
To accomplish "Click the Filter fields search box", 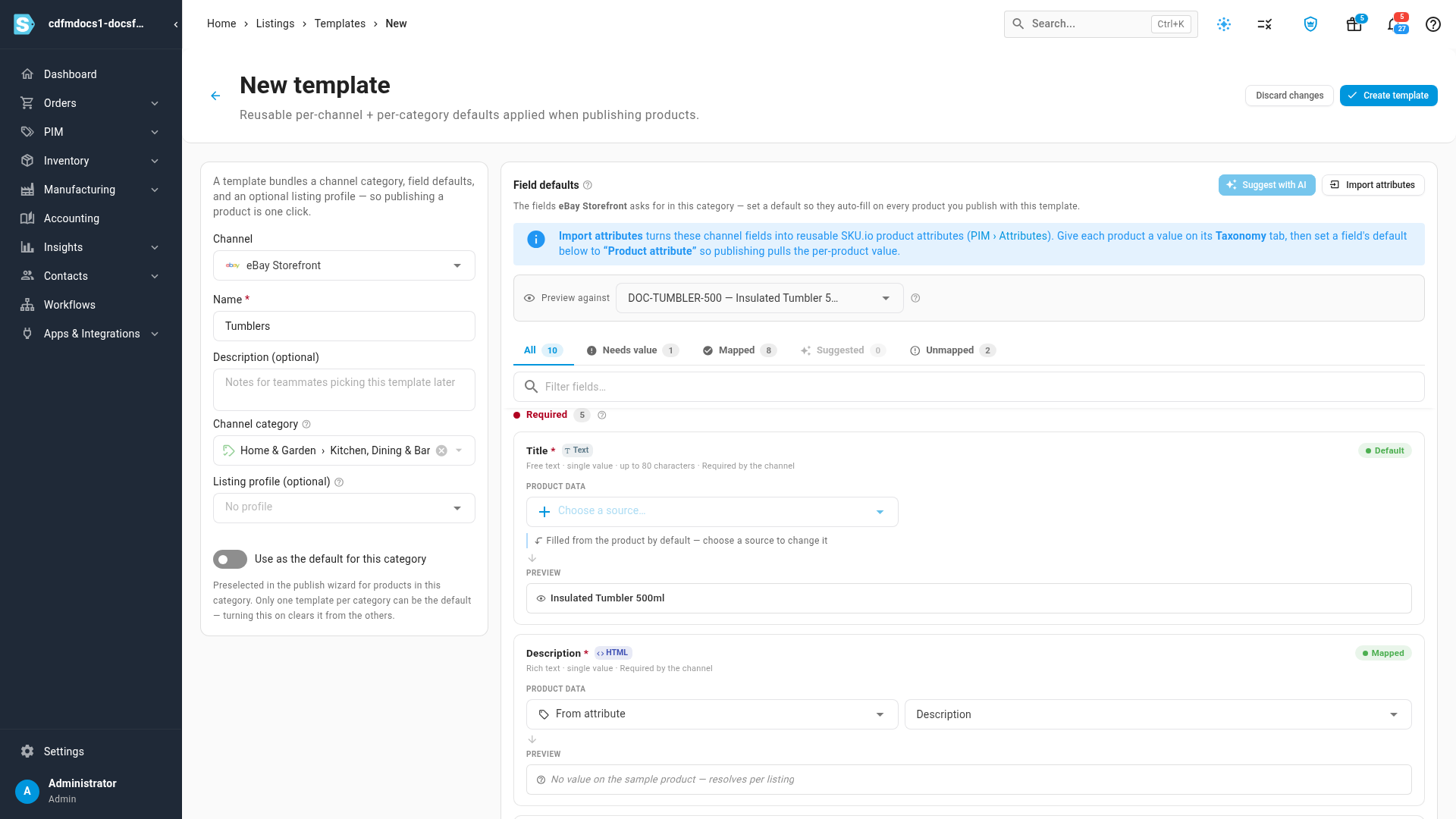I will [968, 387].
